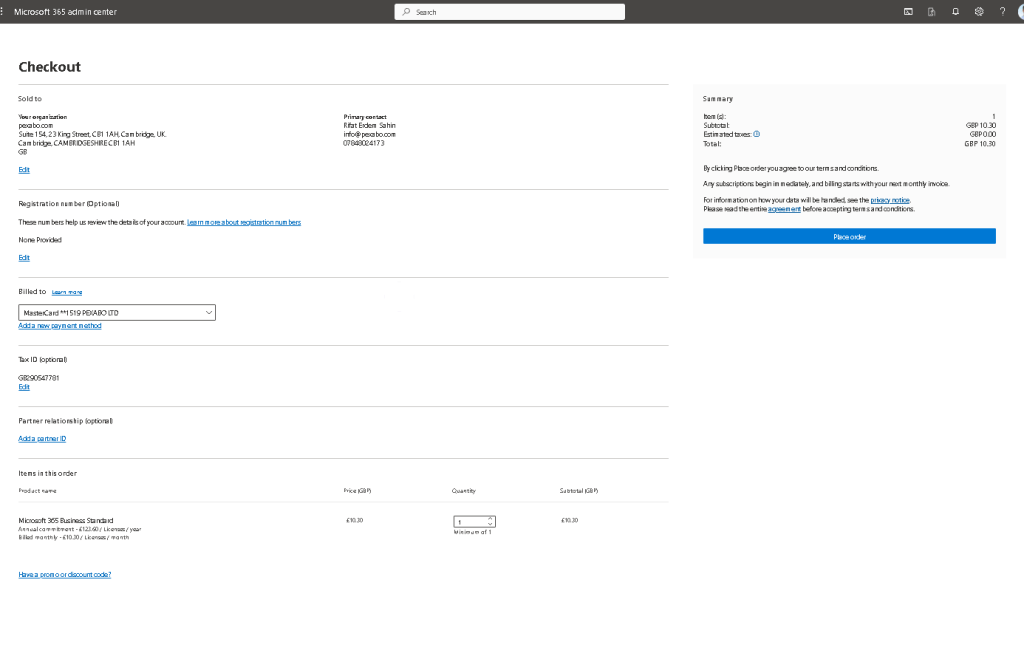Click Add a partner ID
1024x659 pixels.
click(42, 438)
